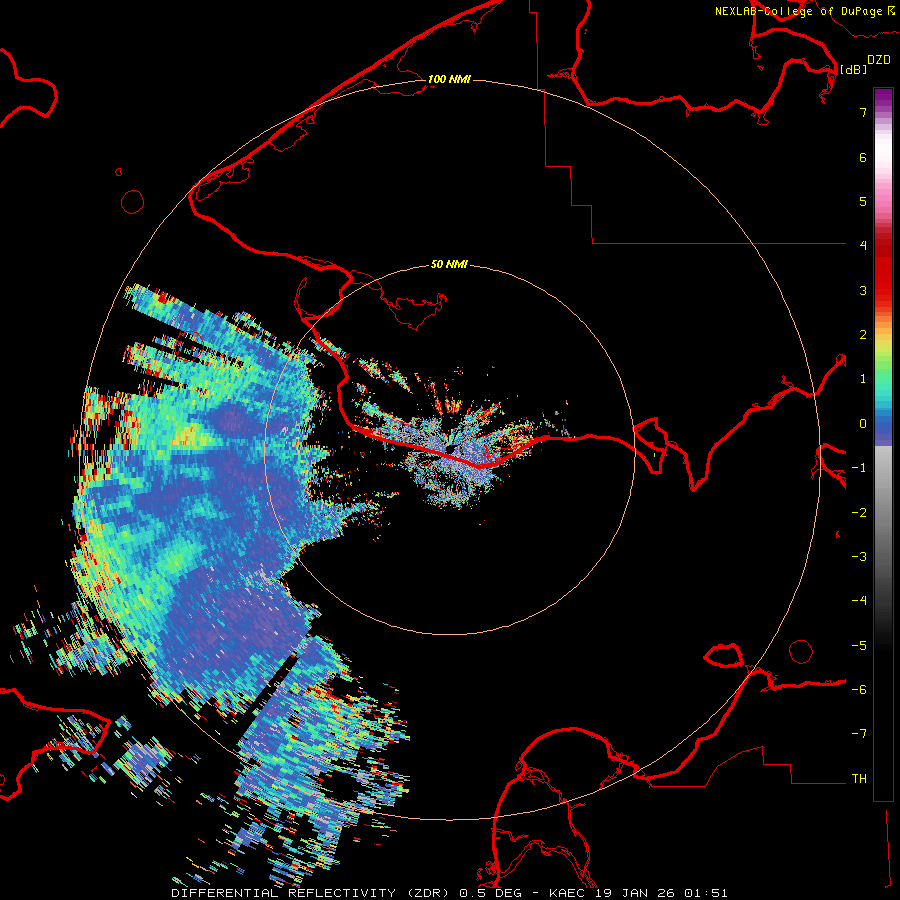Click the radar site center of the range rings
Viewport: 900px width, 900px height.
tap(449, 449)
